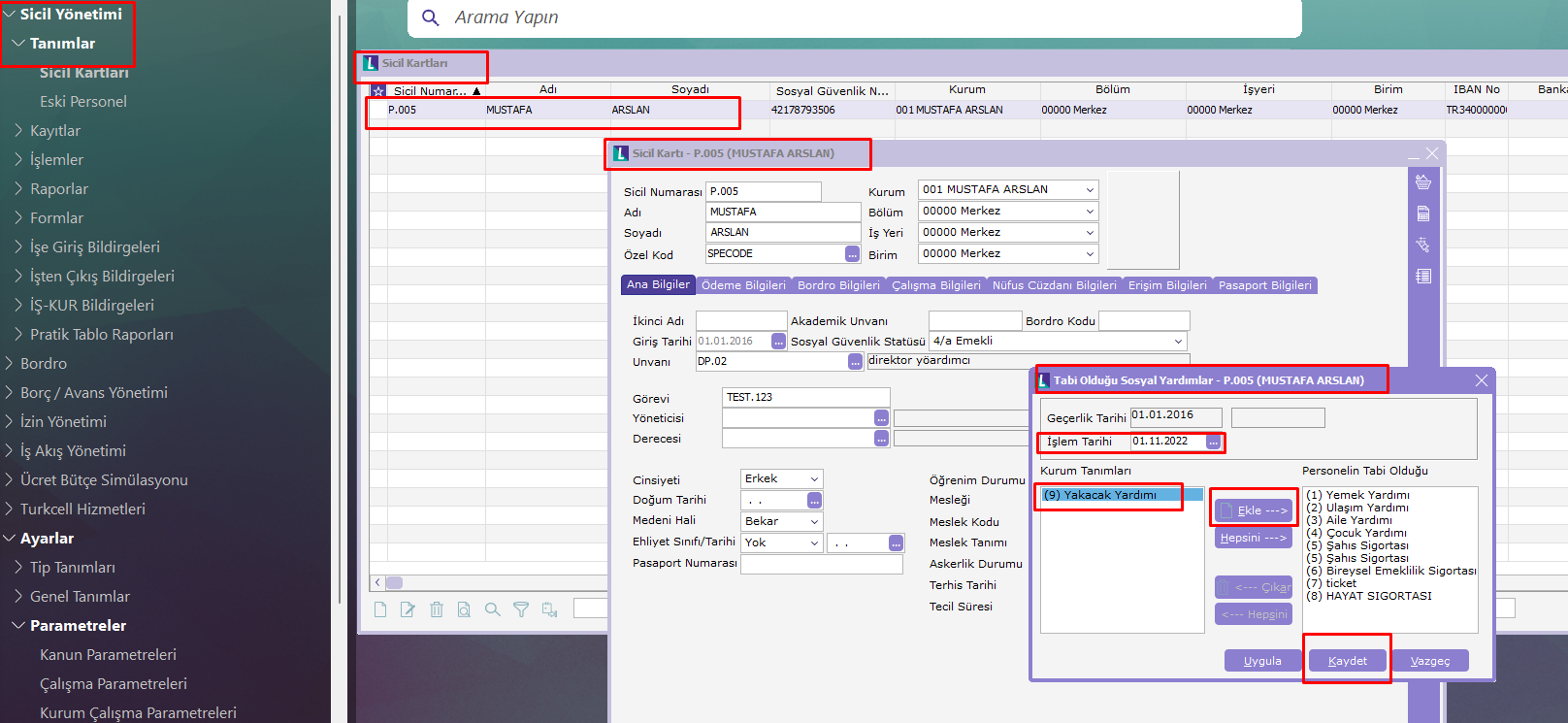Click the scroll-left arrow of the Sicil Kartları grid
Viewport: 1568px width, 723px height.
coord(377,583)
